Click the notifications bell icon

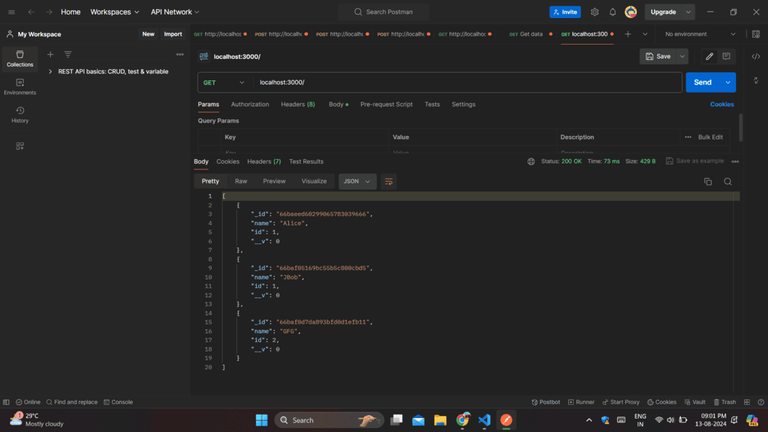pos(612,12)
